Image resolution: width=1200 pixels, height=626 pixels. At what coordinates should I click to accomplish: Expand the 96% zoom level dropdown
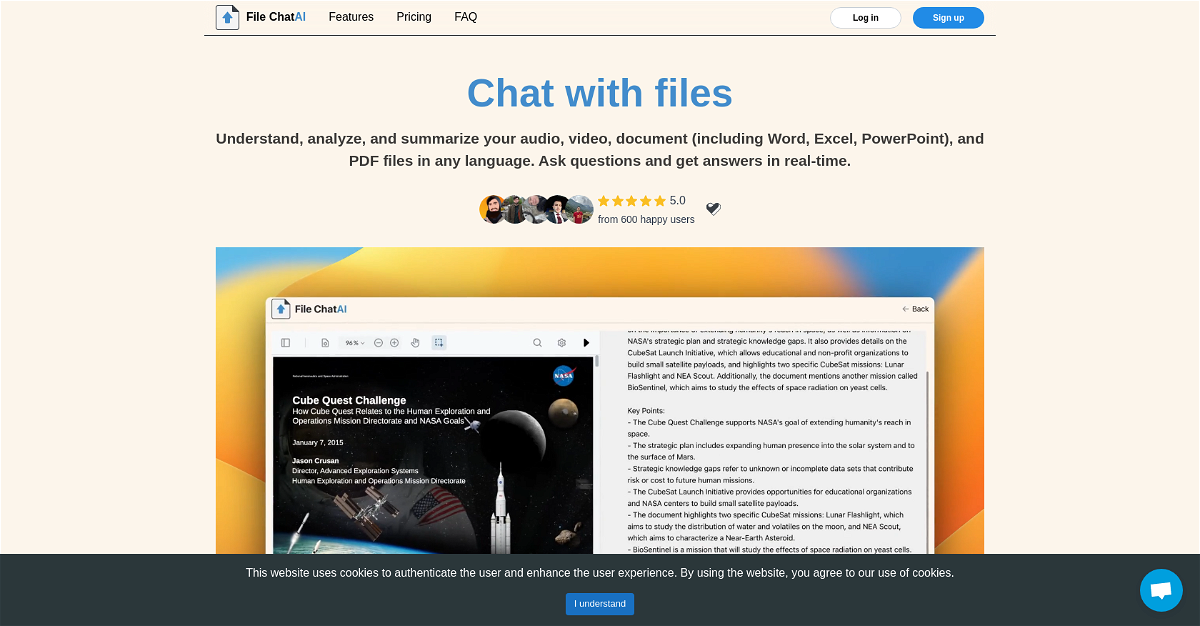355,342
